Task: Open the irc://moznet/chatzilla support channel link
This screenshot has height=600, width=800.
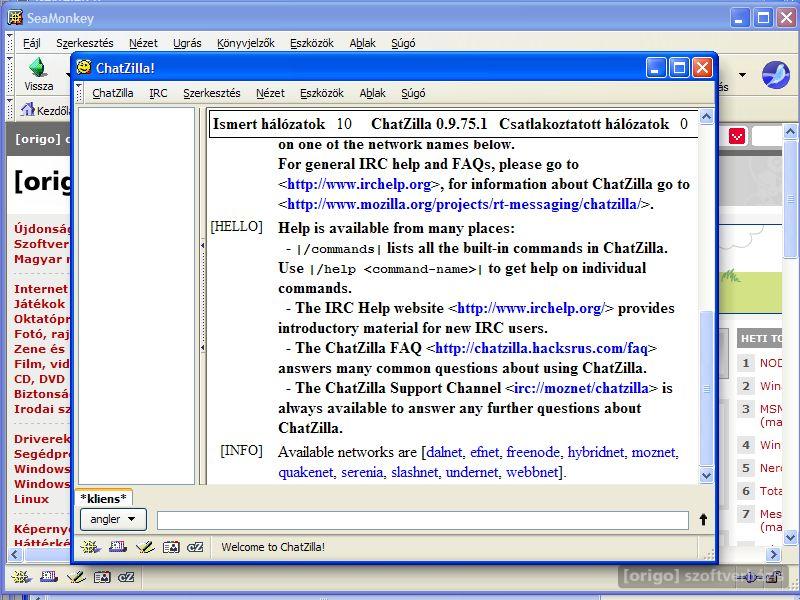Action: [x=581, y=388]
